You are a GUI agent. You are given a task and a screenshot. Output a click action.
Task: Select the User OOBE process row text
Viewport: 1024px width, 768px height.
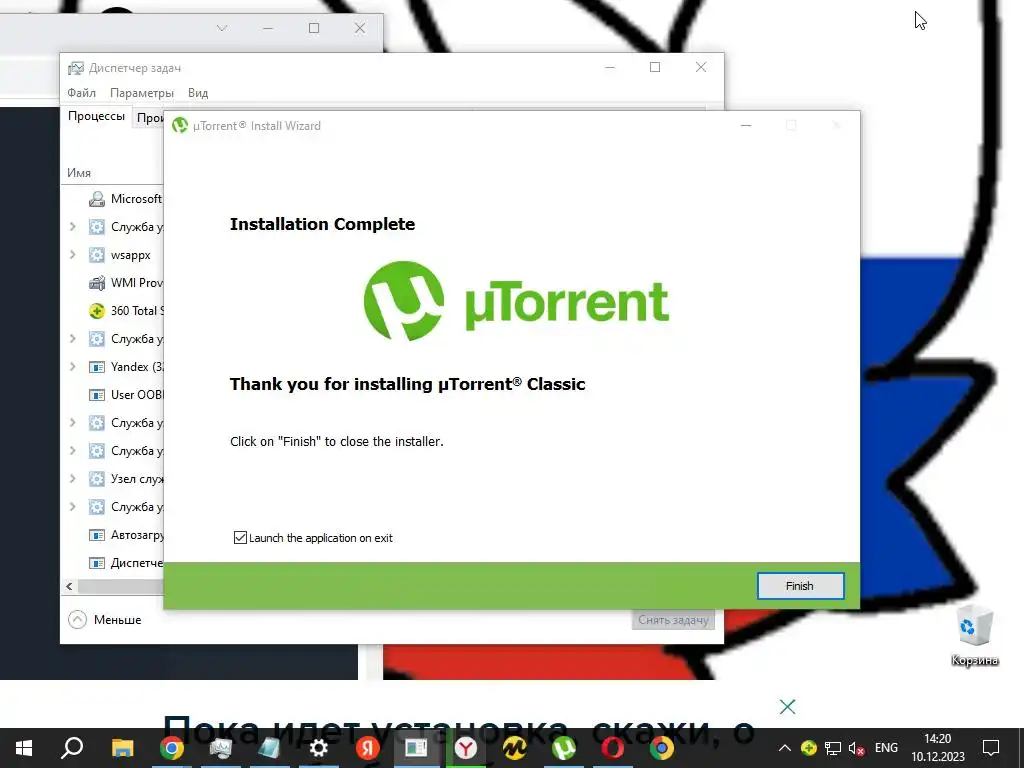pos(136,394)
